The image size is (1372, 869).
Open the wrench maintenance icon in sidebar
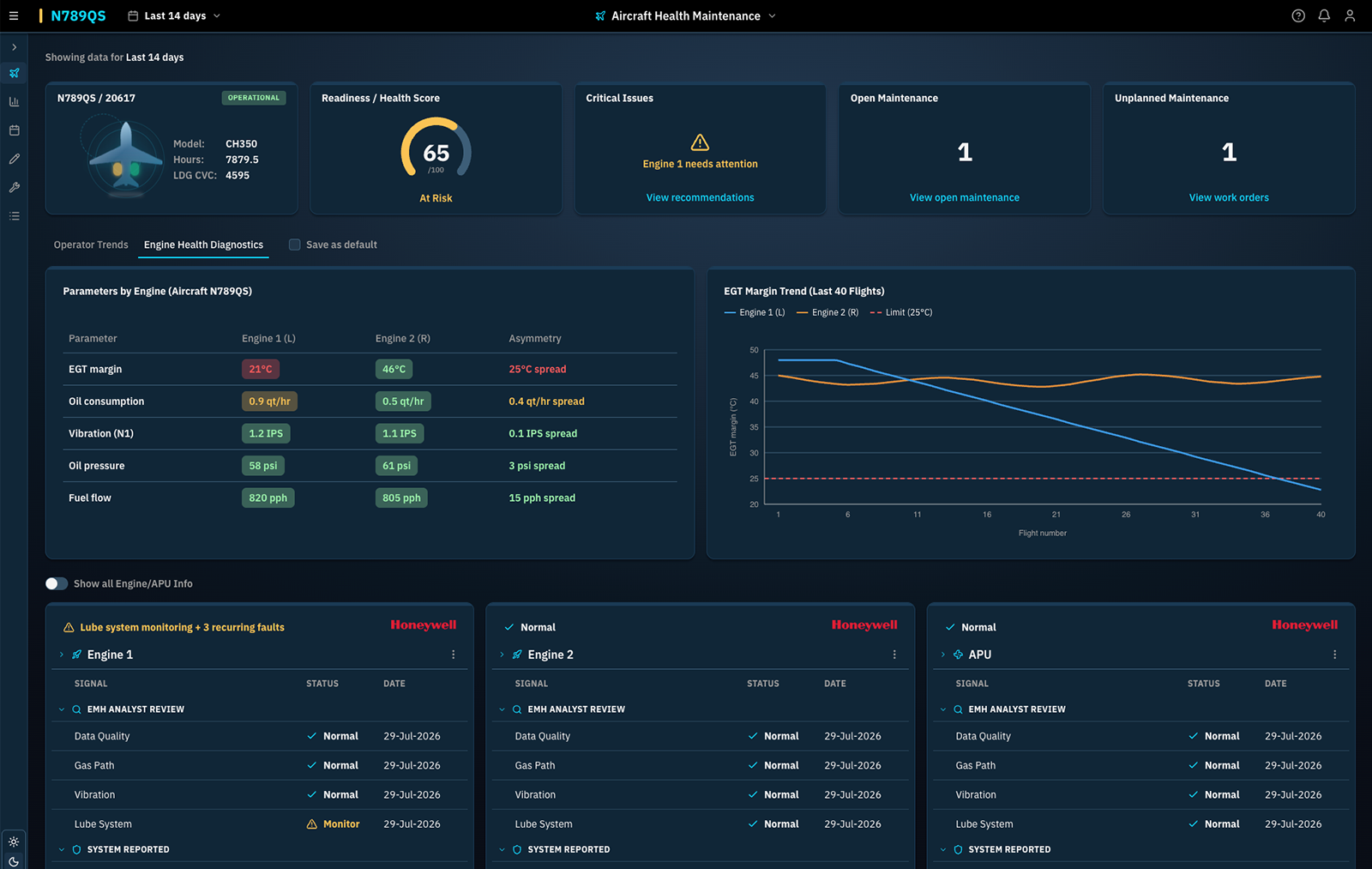(x=15, y=187)
